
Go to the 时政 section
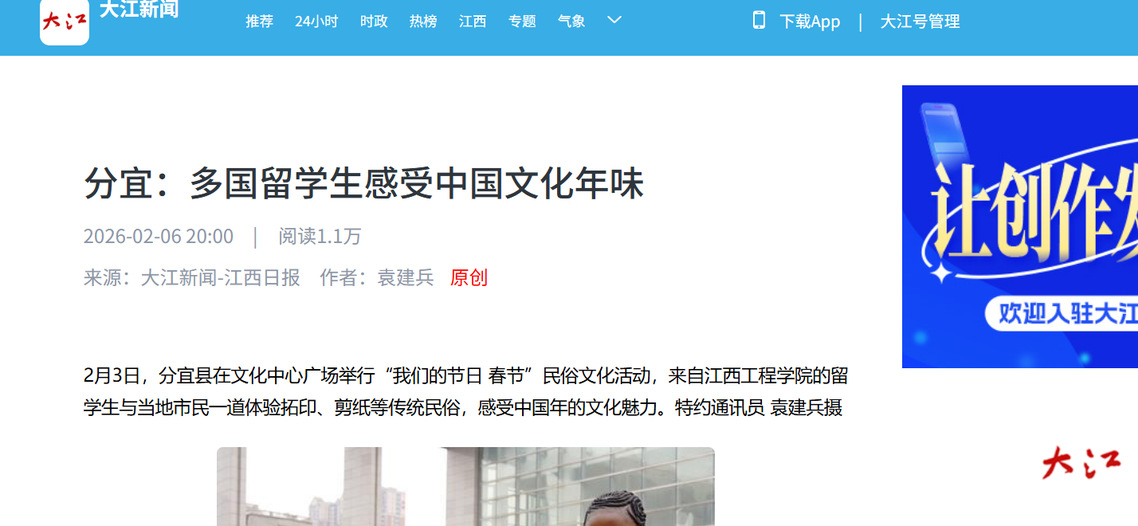click(374, 21)
